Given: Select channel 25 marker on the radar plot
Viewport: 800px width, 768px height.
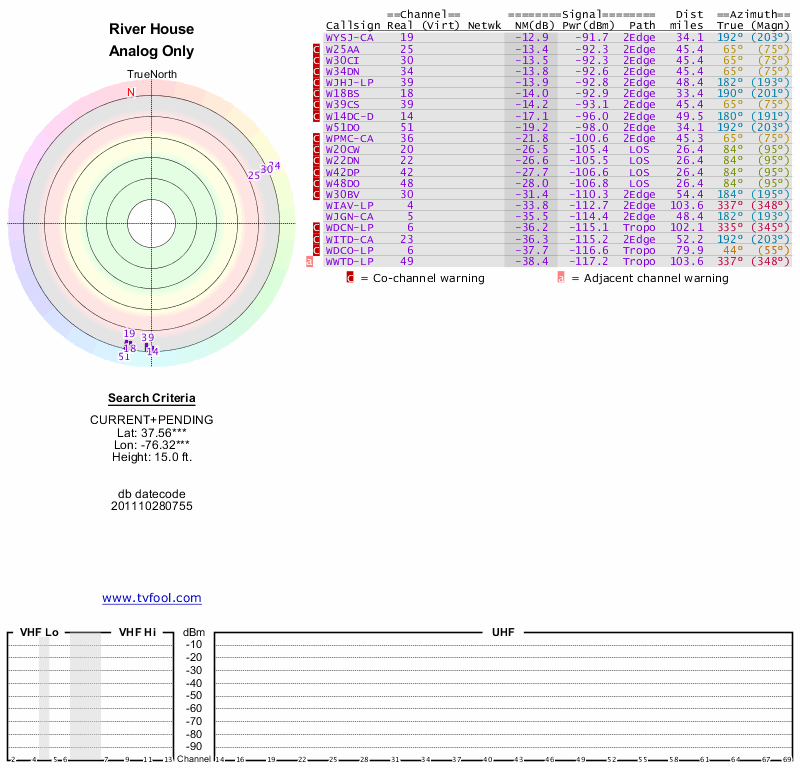Looking at the screenshot, I should point(254,175).
